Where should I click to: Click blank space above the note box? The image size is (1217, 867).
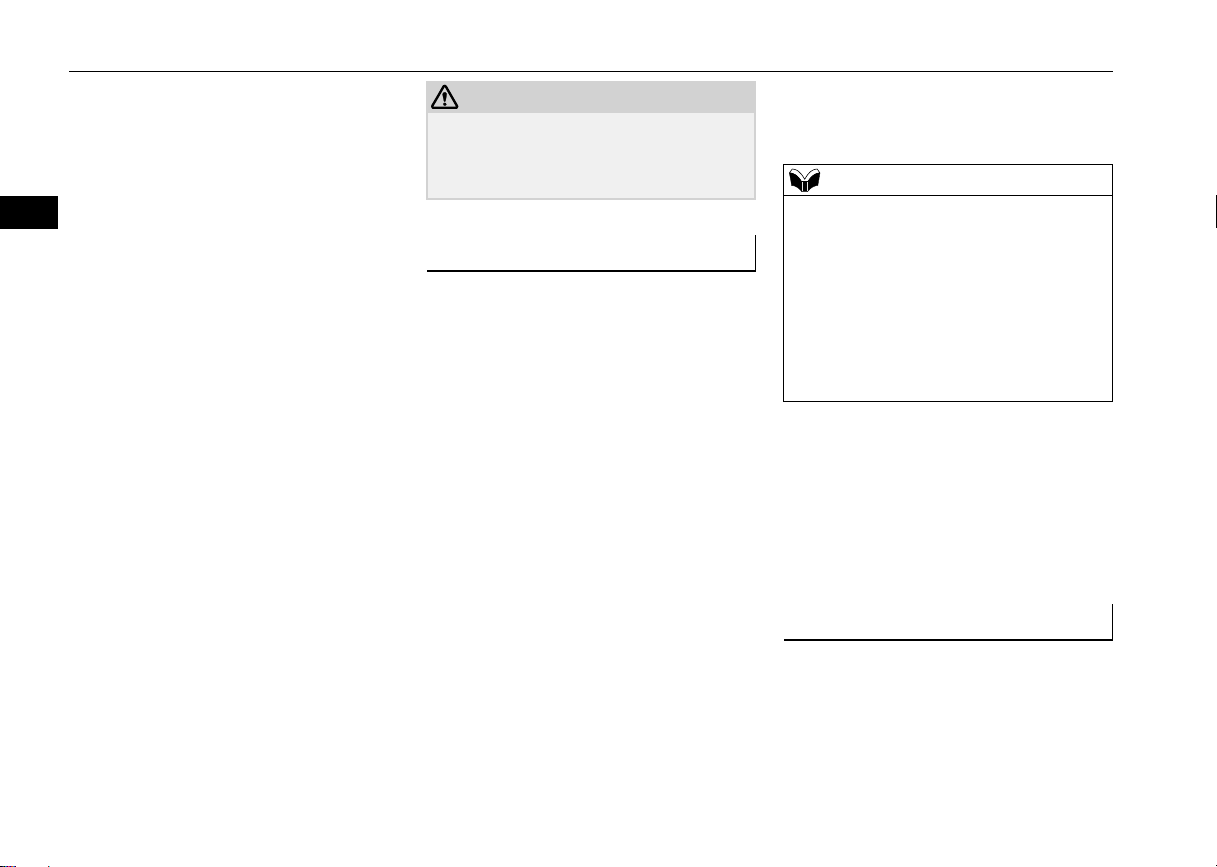tap(947, 120)
